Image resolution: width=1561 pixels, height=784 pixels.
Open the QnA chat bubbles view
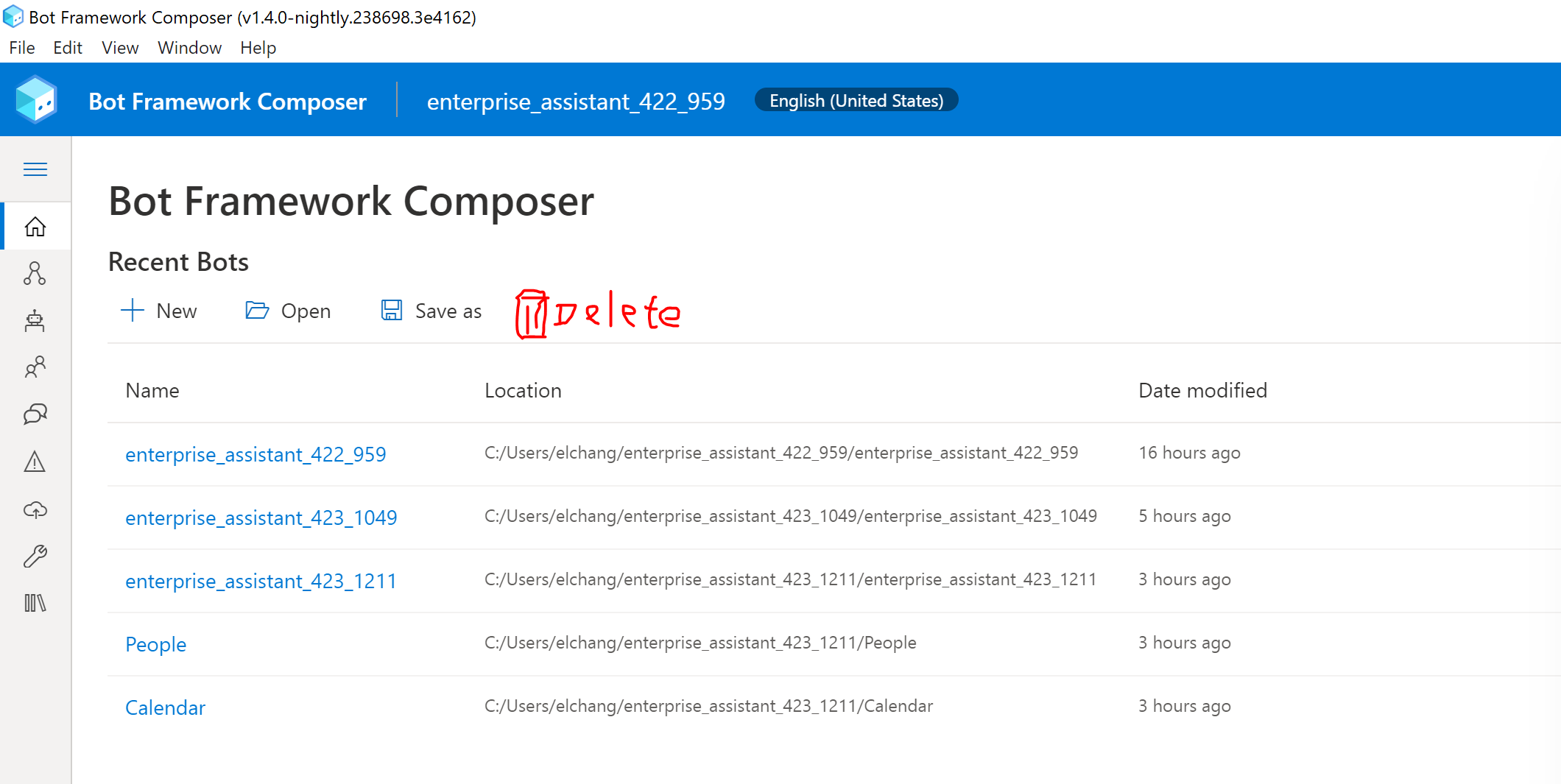click(x=35, y=414)
